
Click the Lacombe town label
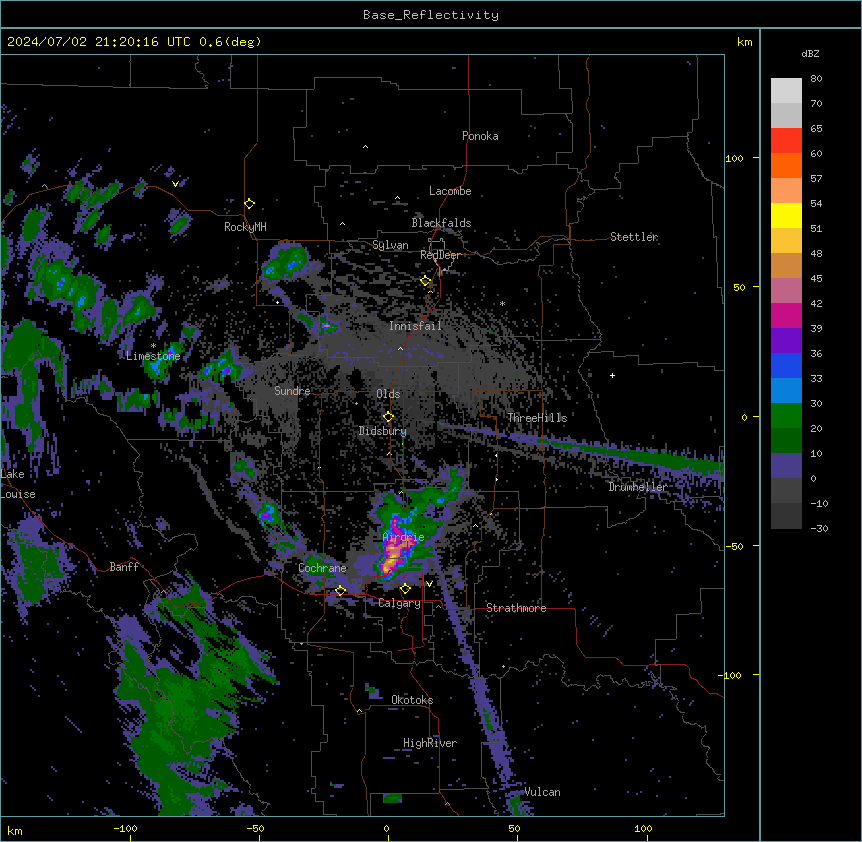[x=450, y=191]
